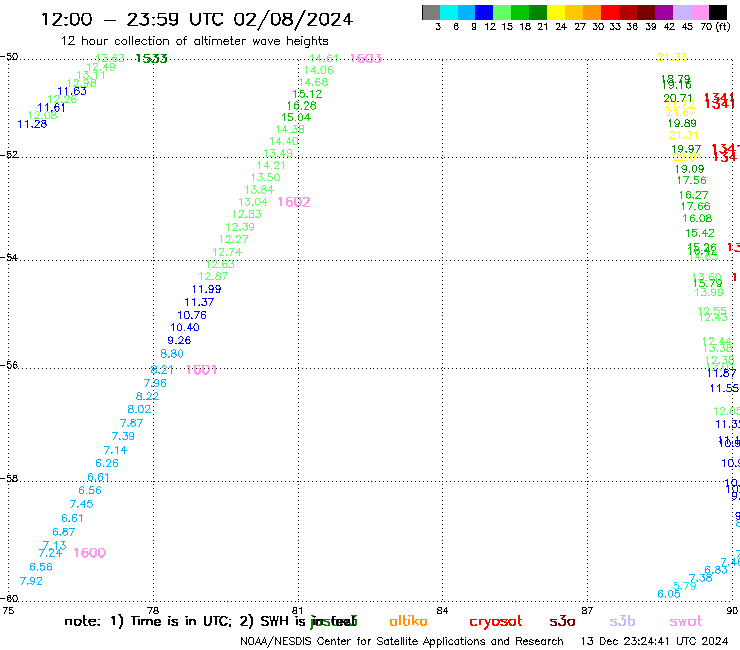Select the "s3b" satellite legend label
Screen dimensions: 740x650
click(x=622, y=621)
